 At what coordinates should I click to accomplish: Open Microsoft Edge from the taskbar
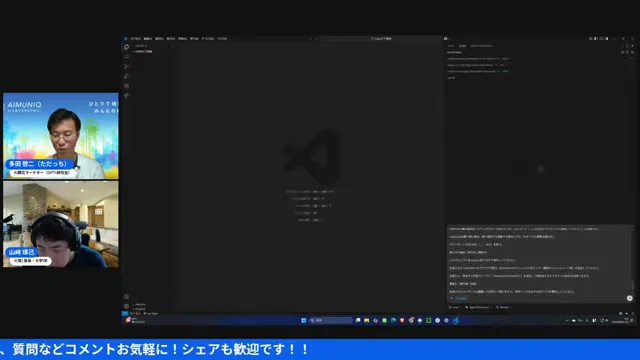point(393,320)
